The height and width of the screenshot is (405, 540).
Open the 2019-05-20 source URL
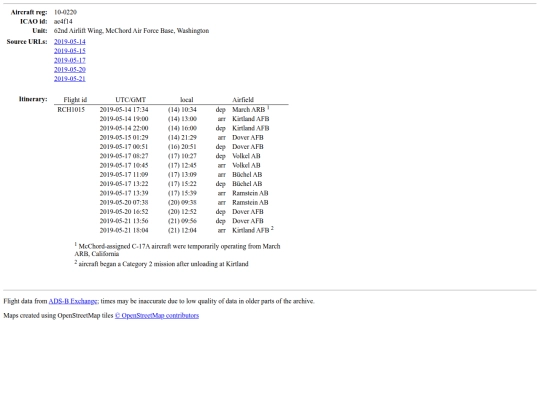coord(70,70)
